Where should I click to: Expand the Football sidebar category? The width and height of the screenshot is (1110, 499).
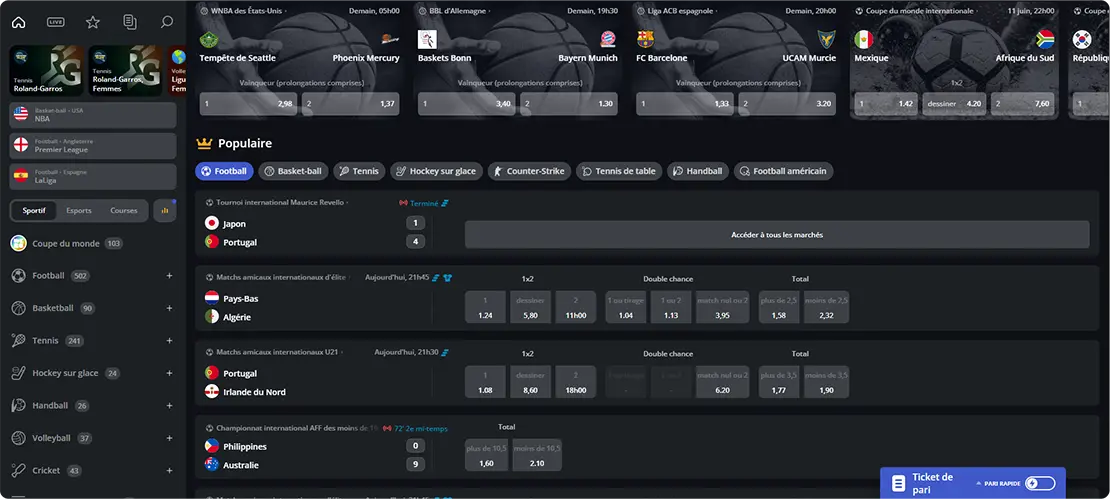[x=169, y=276]
